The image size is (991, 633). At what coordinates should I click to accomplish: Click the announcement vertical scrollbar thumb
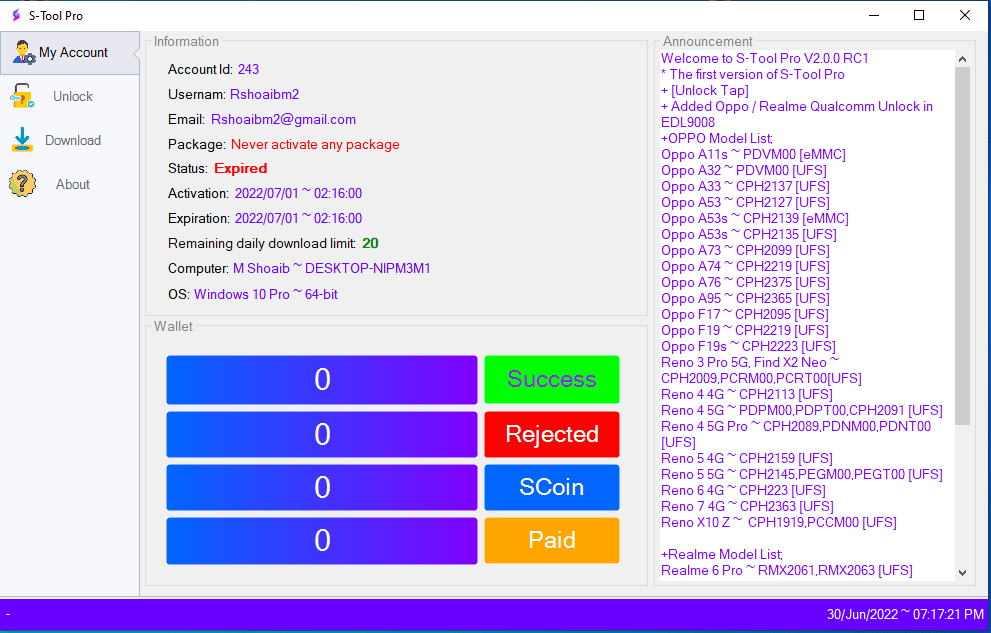pyautogui.click(x=963, y=245)
